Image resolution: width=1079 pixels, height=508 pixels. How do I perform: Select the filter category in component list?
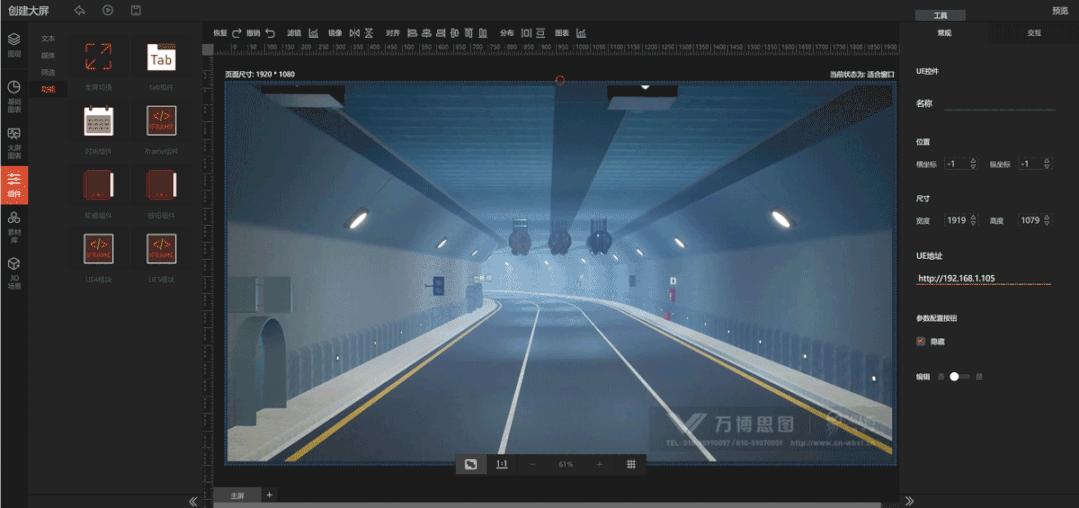(x=48, y=72)
